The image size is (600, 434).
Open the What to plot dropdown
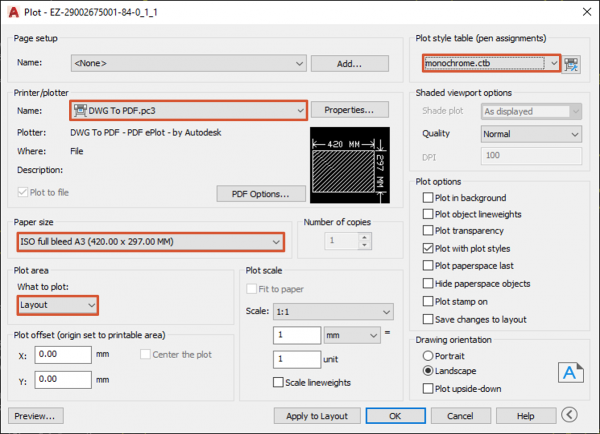point(57,305)
